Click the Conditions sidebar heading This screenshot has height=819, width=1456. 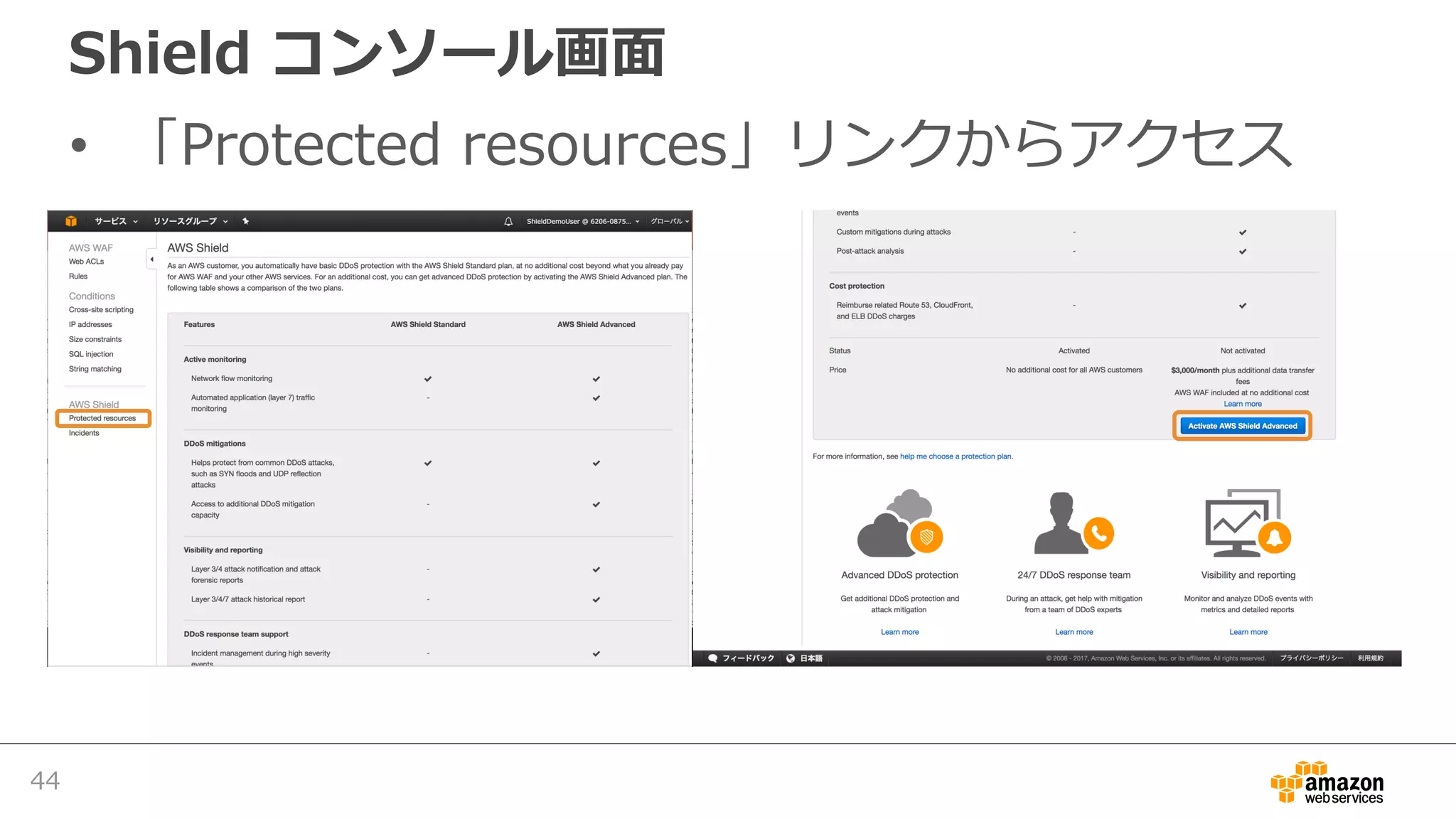pos(92,296)
